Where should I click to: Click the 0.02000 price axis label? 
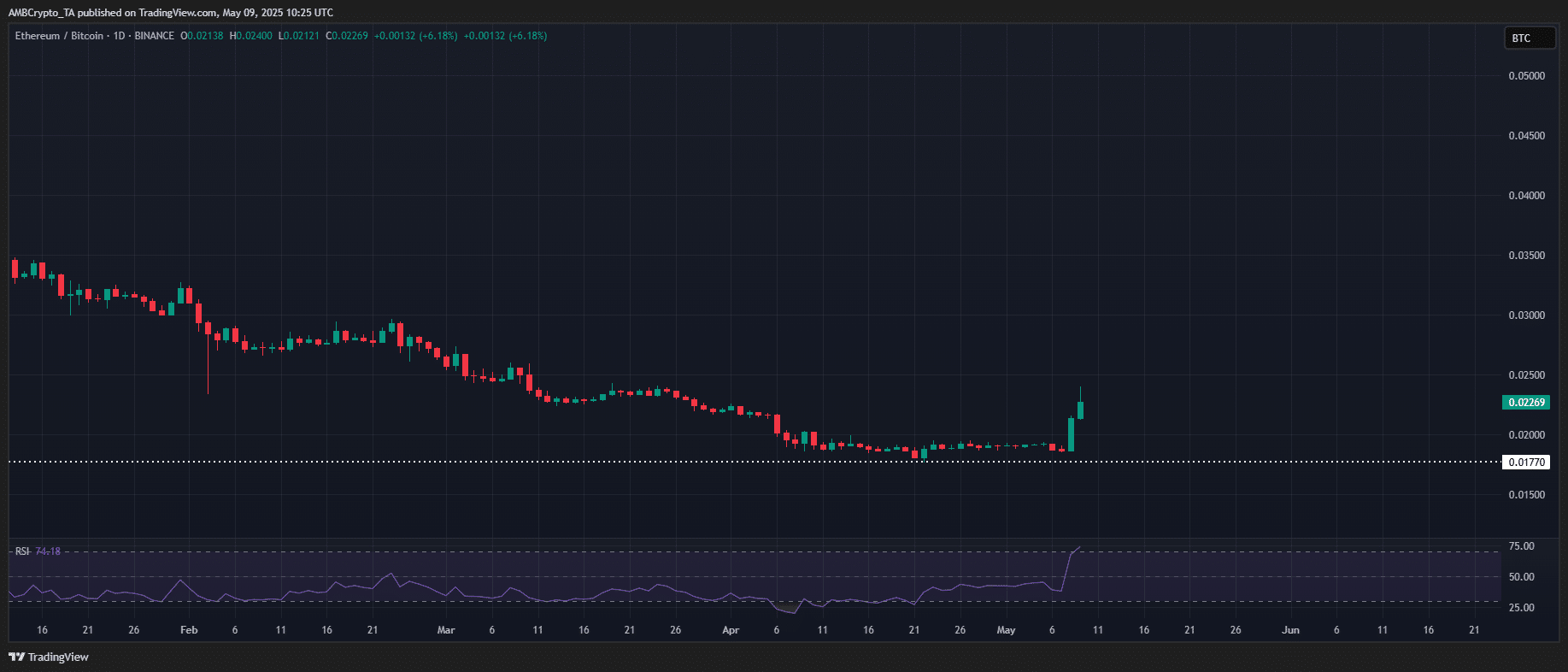(1526, 435)
